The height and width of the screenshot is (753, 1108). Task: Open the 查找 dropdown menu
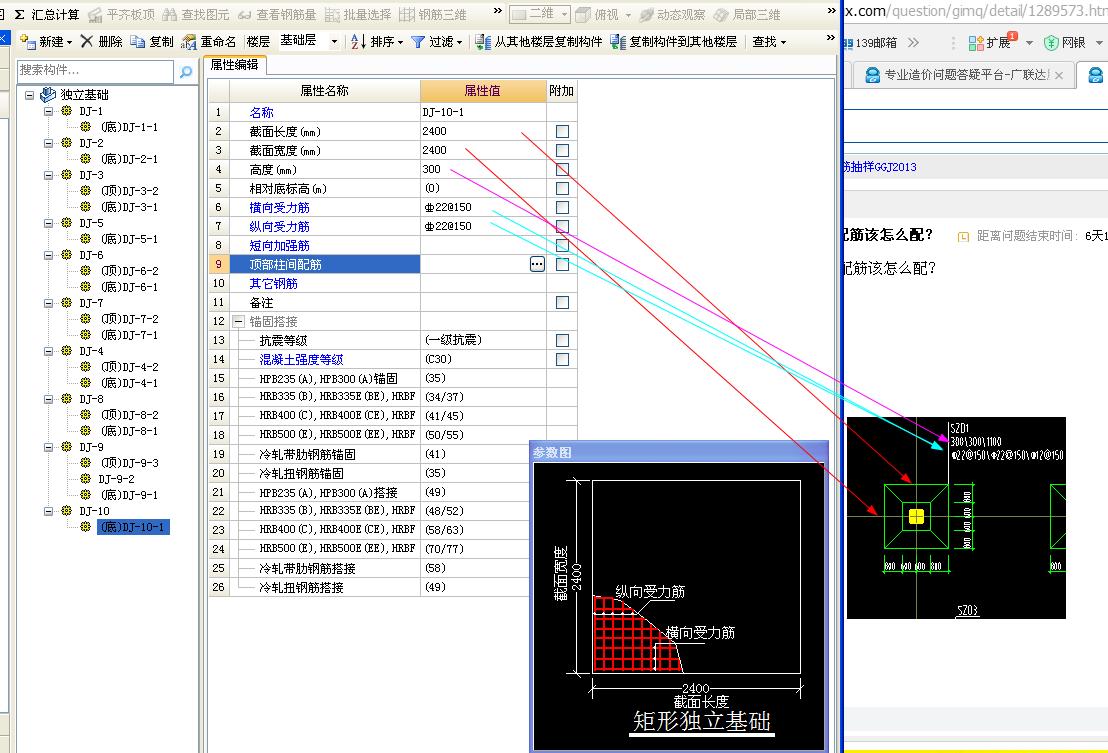point(769,42)
